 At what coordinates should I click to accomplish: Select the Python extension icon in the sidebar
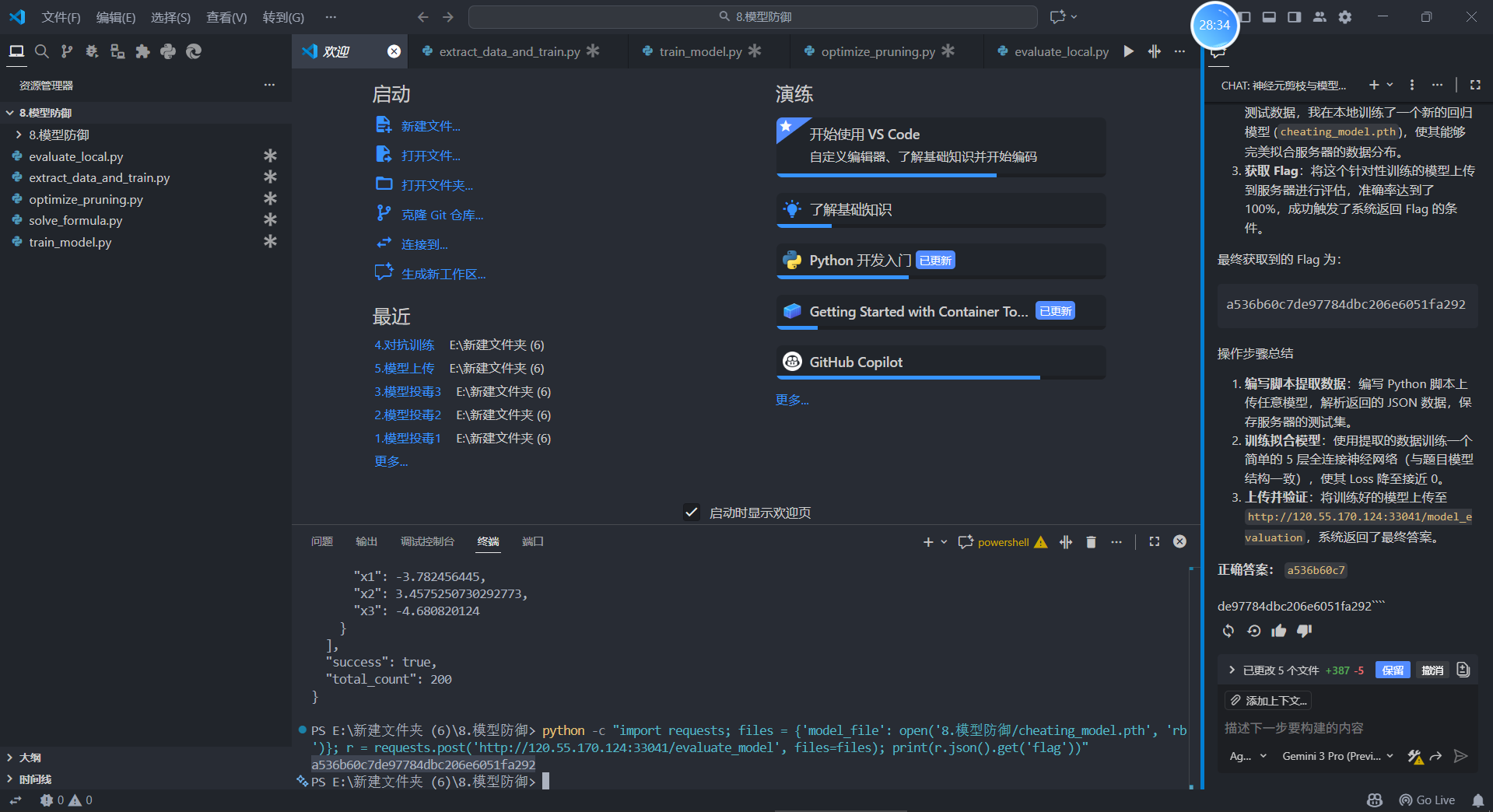tap(167, 51)
